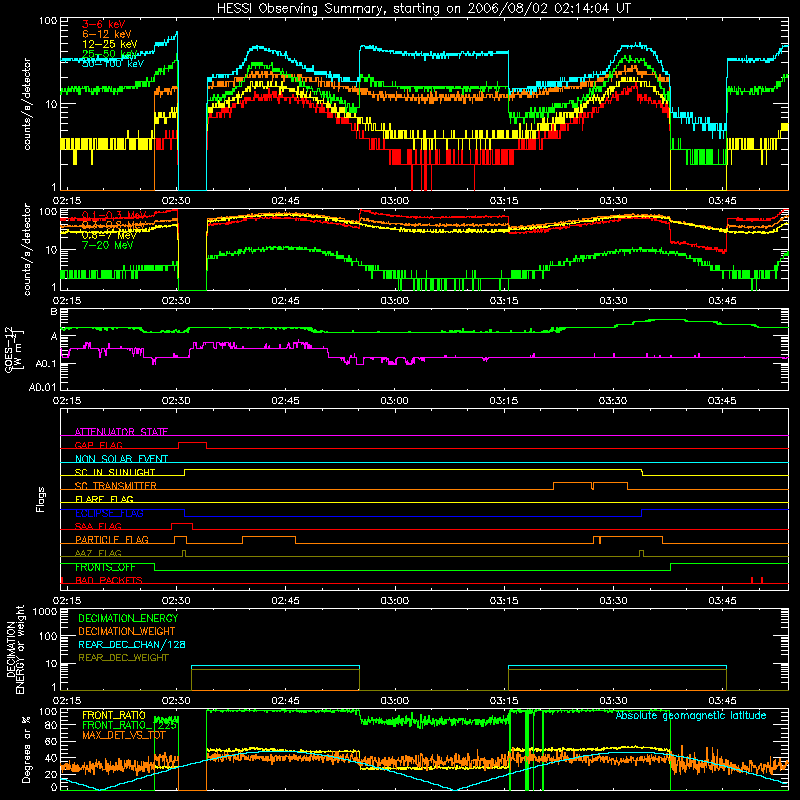This screenshot has width=800, height=800.
Task: Click the 80 tick on Degrees or % axis
Action: 51,725
